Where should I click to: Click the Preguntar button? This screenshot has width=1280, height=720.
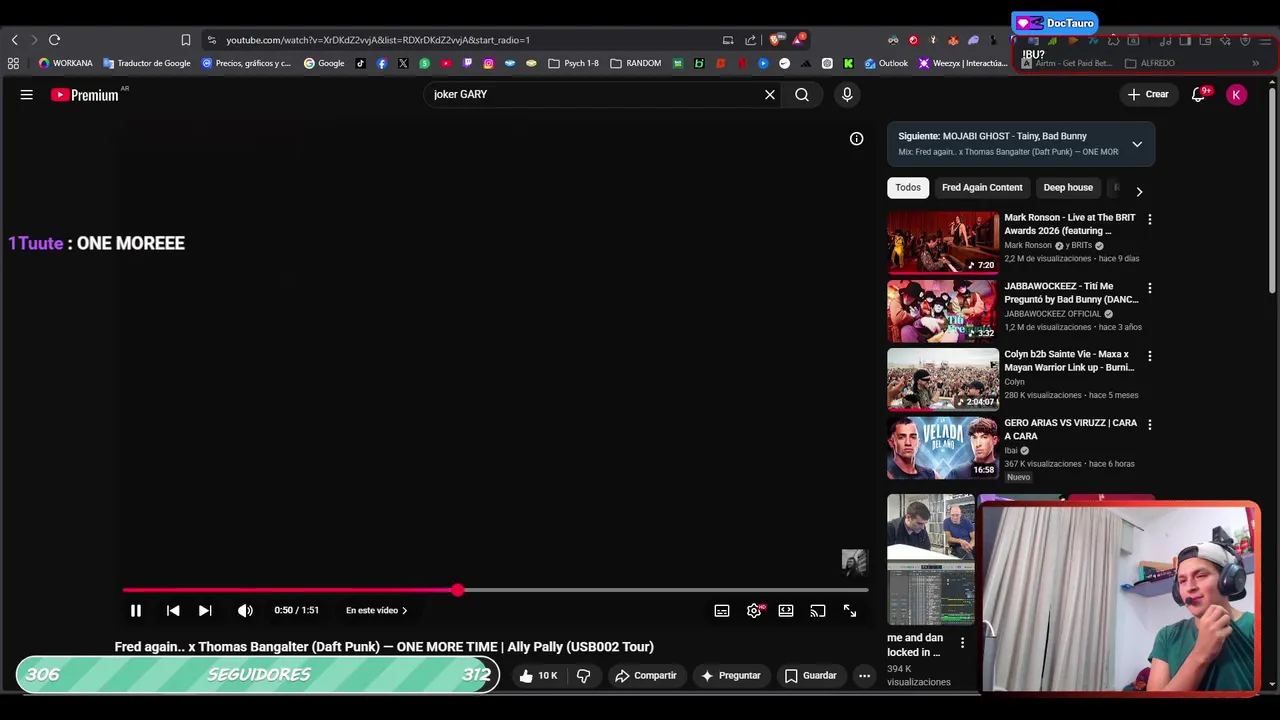coord(731,676)
